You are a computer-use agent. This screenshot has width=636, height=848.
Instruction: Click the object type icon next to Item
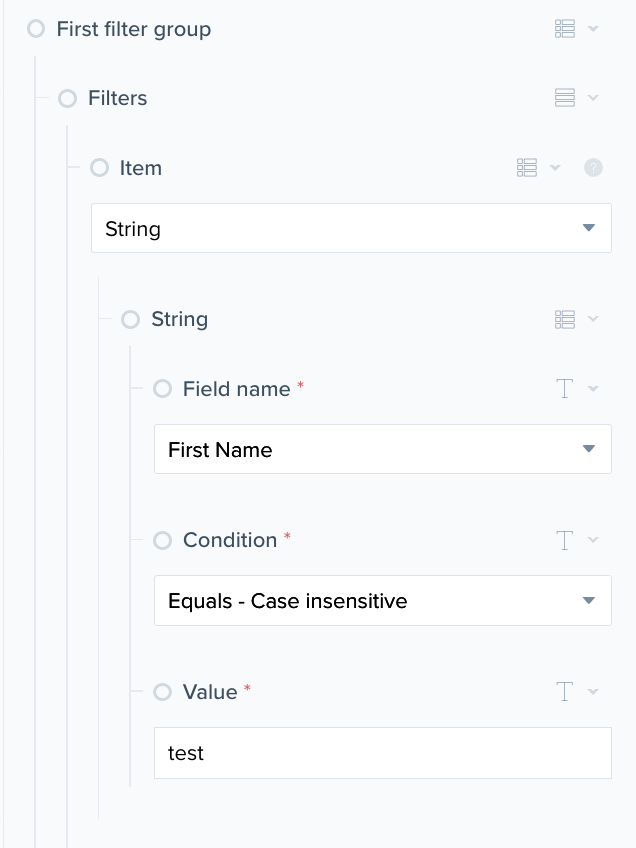tap(527, 167)
